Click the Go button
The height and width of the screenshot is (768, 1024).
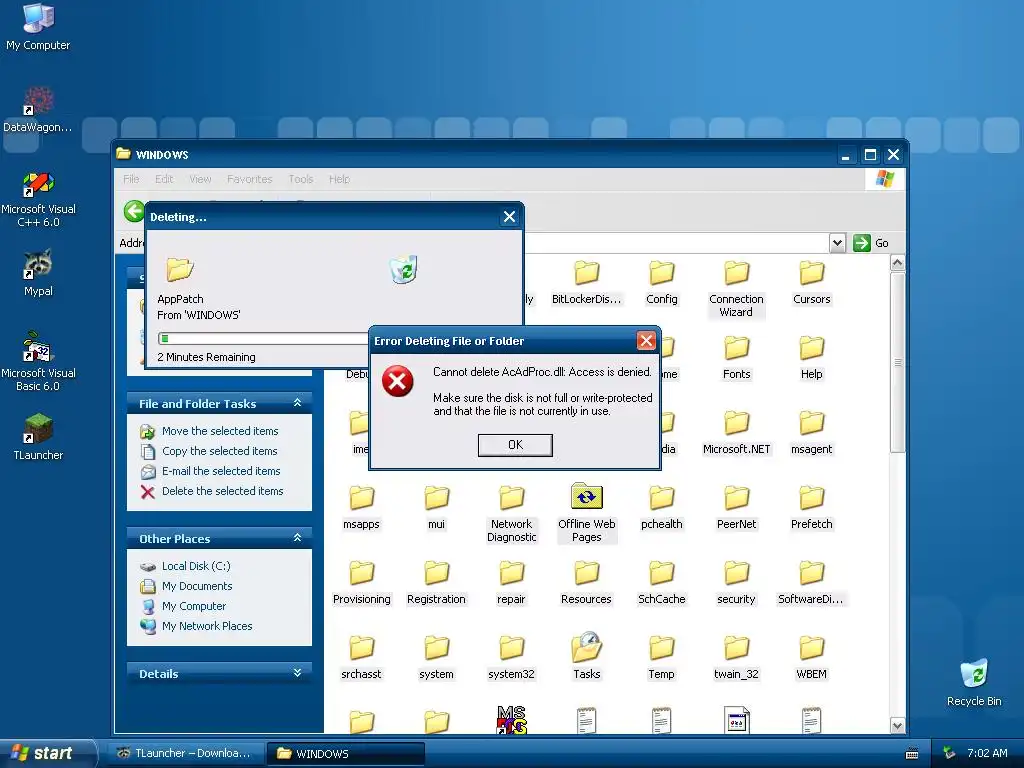871,243
